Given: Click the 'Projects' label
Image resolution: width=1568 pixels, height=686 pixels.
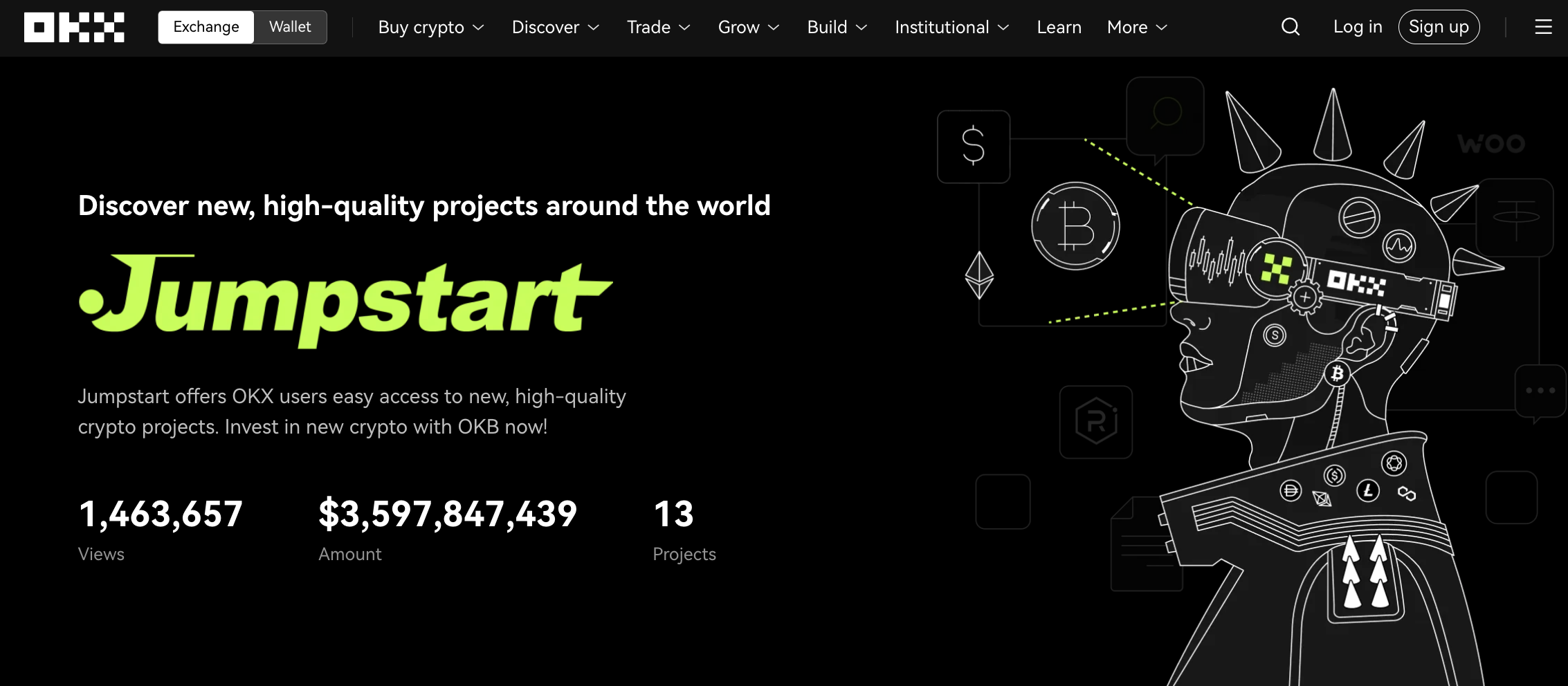Looking at the screenshot, I should pos(684,555).
